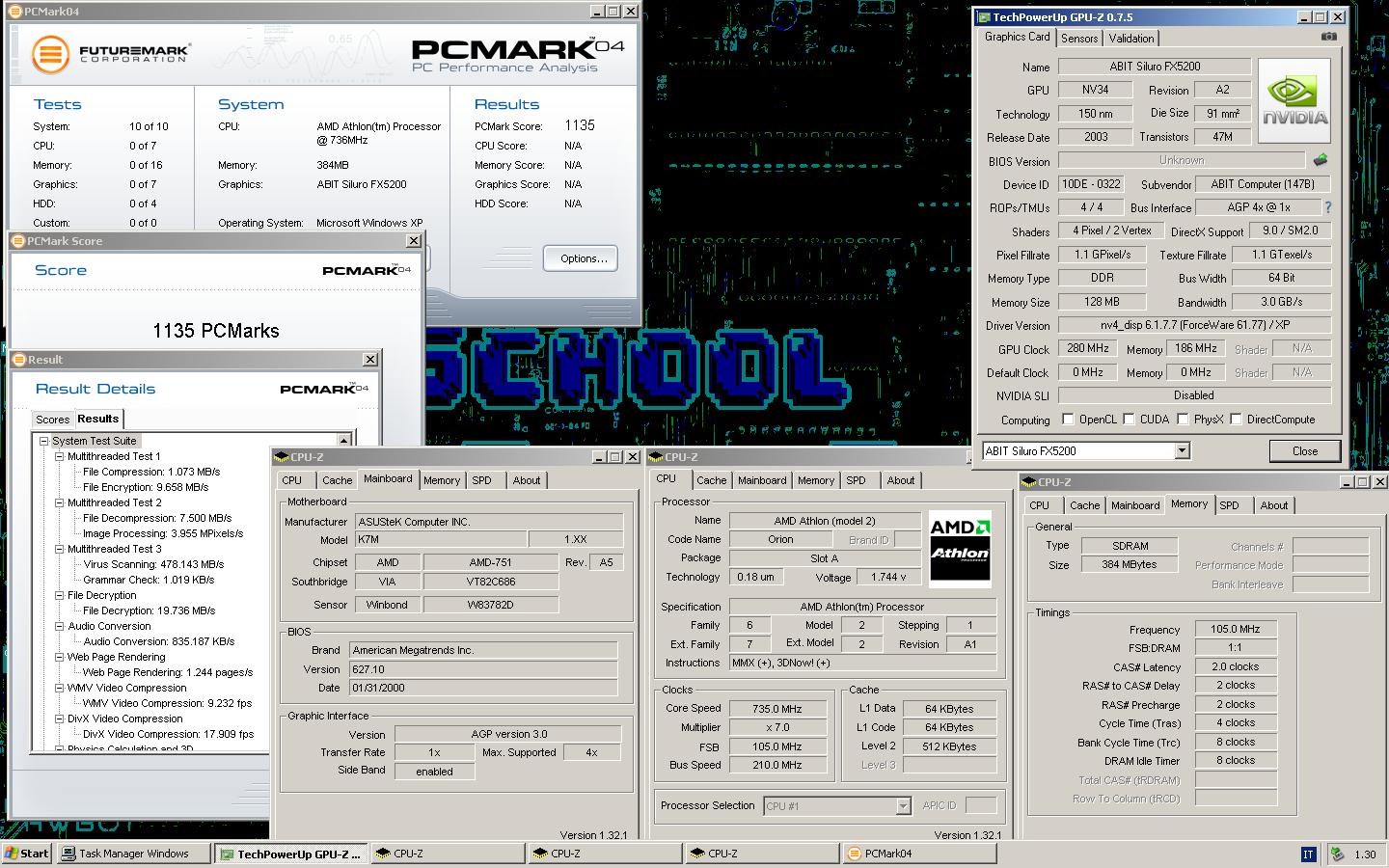This screenshot has height=868, width=1389.
Task: Click the PCMark Score window title icon
Action: tap(18, 241)
